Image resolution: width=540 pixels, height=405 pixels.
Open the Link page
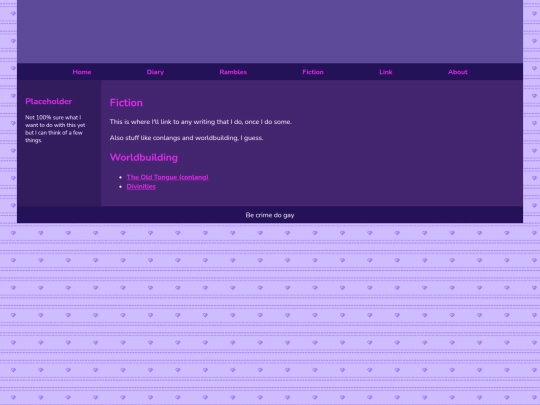(x=386, y=72)
